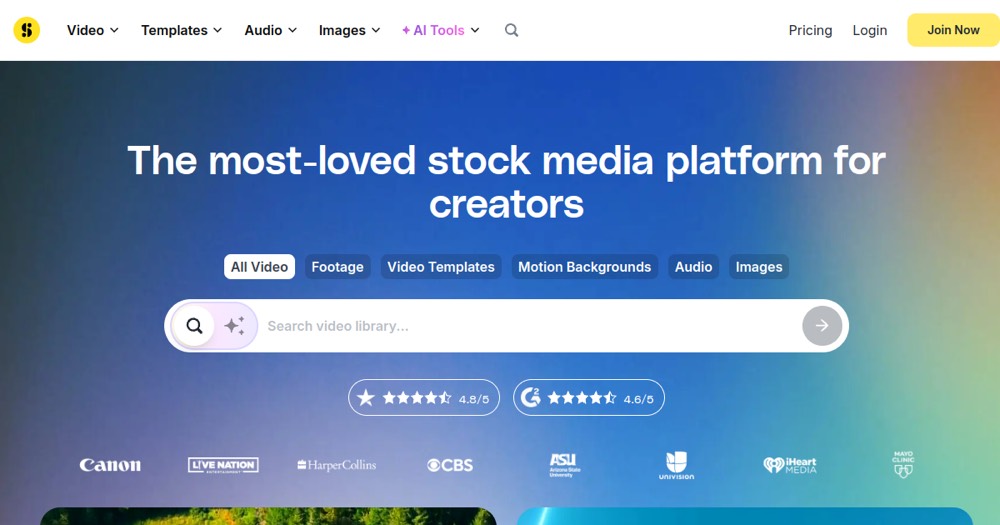
Task: Open the Login link
Action: click(x=870, y=30)
